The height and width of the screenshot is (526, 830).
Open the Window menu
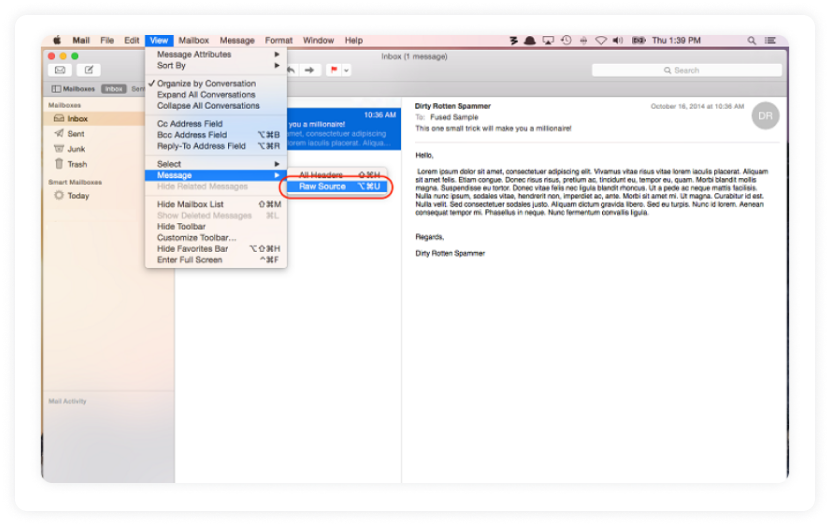(x=318, y=40)
